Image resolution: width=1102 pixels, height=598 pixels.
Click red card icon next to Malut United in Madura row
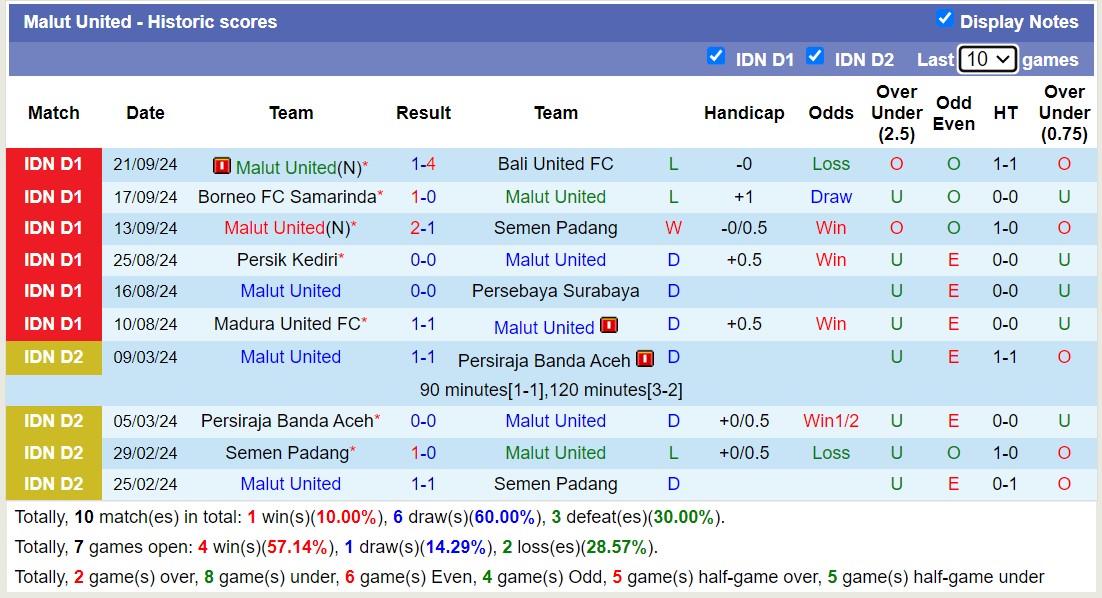609,326
